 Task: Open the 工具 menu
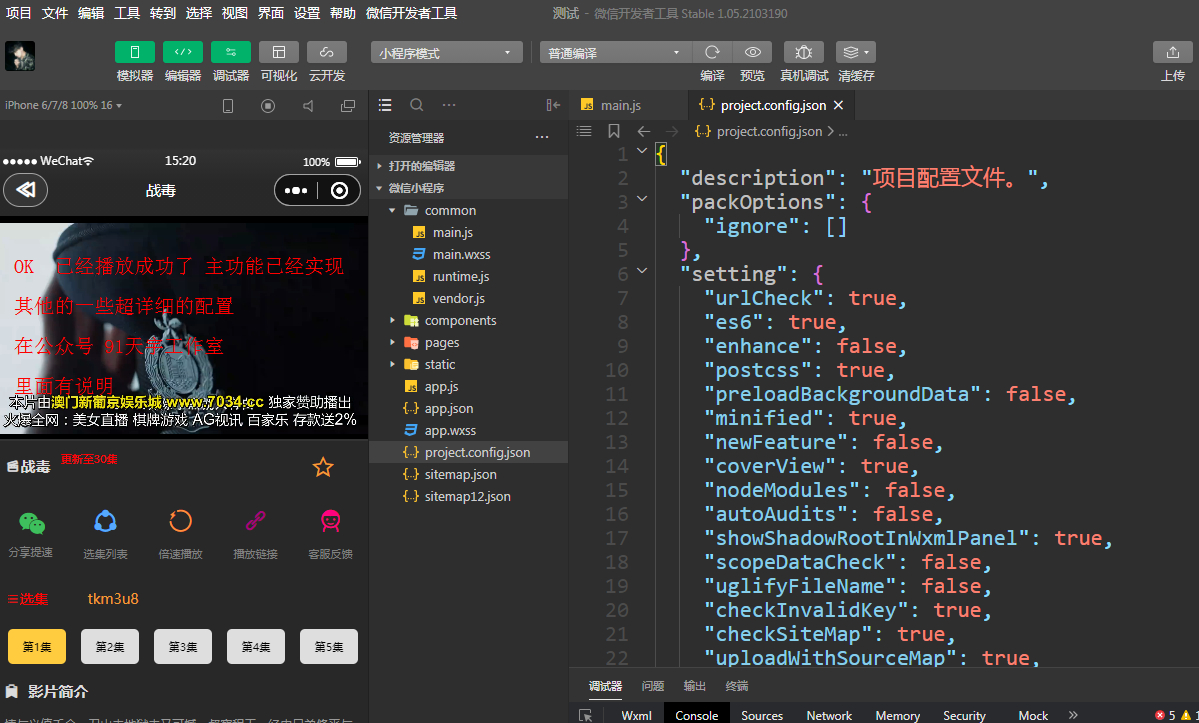coord(126,13)
